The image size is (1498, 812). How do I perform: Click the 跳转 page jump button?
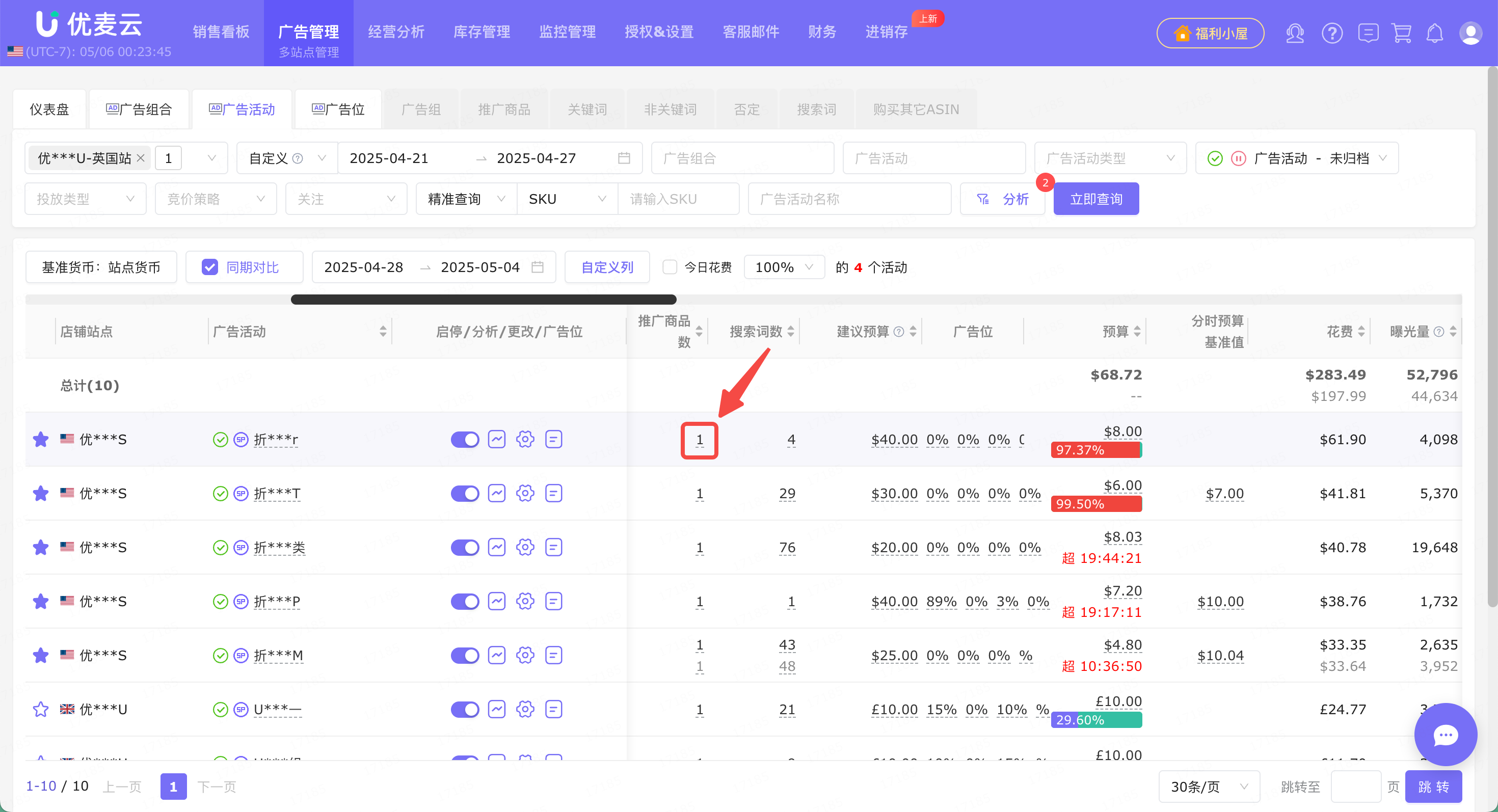[1433, 787]
